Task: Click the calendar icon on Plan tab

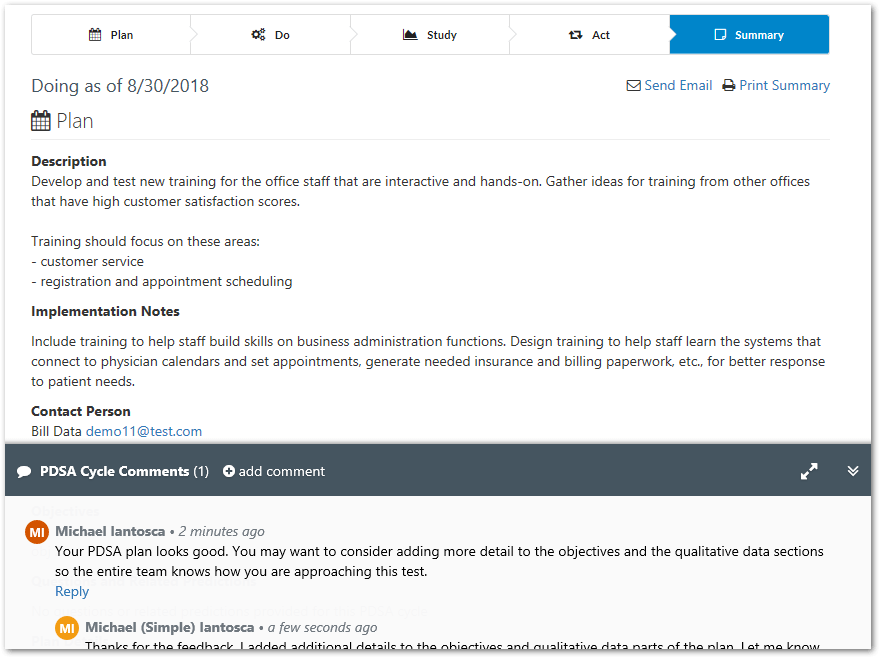Action: coord(95,35)
